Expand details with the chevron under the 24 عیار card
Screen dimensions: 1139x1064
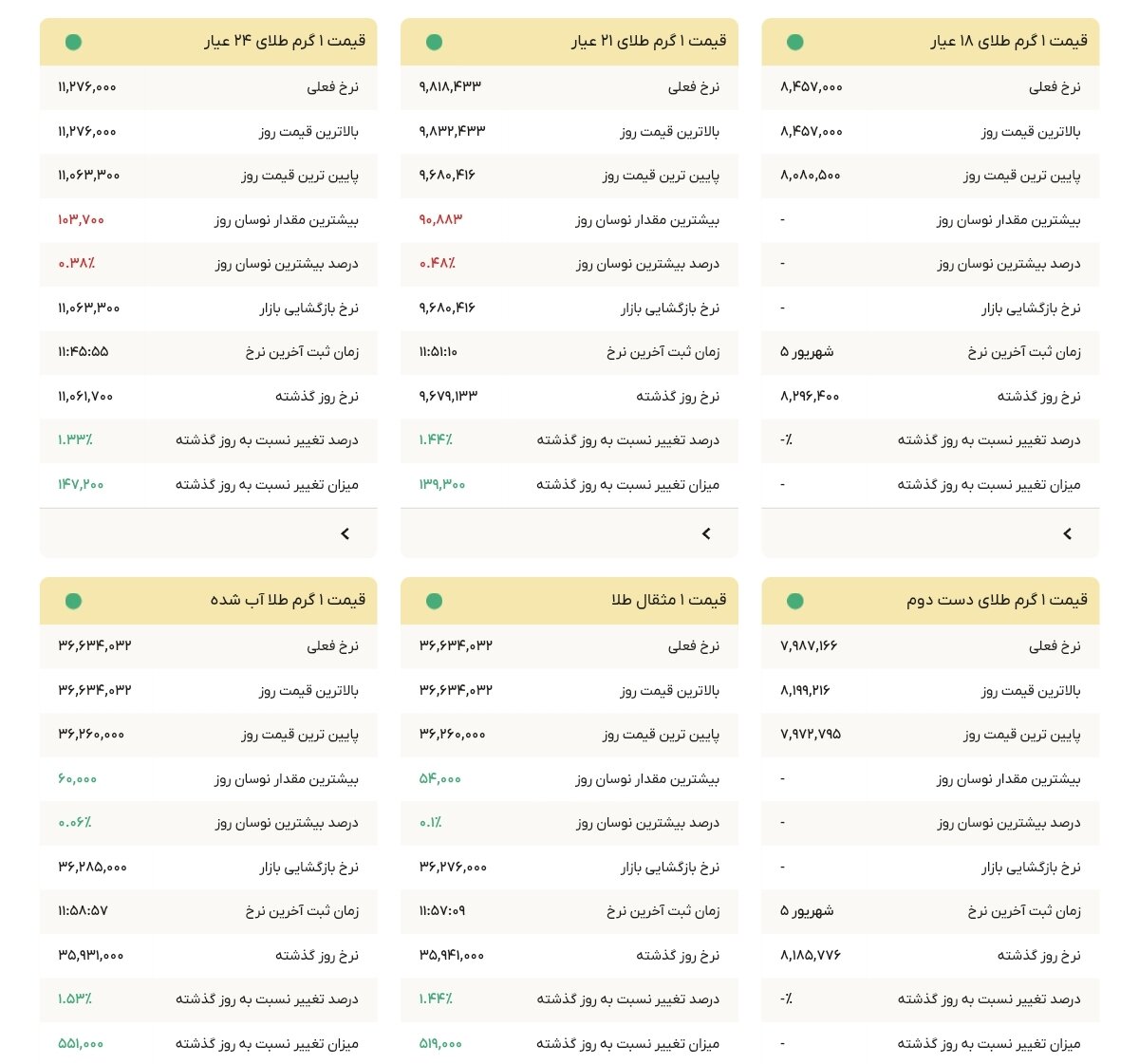345,532
